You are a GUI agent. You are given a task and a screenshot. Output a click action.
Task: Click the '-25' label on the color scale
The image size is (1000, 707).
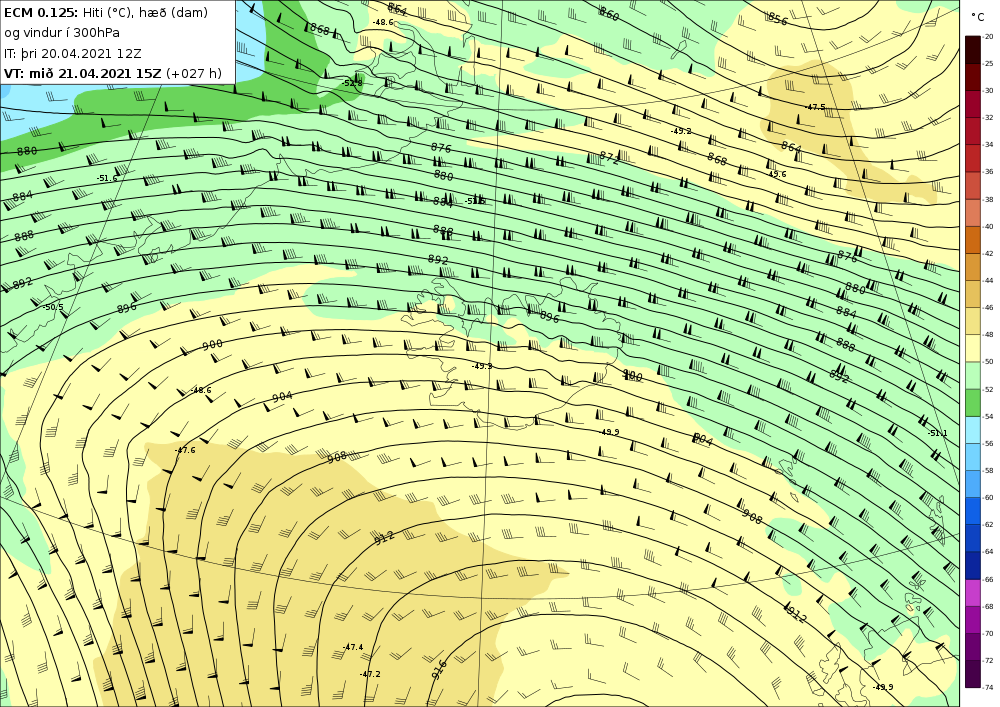click(x=989, y=64)
